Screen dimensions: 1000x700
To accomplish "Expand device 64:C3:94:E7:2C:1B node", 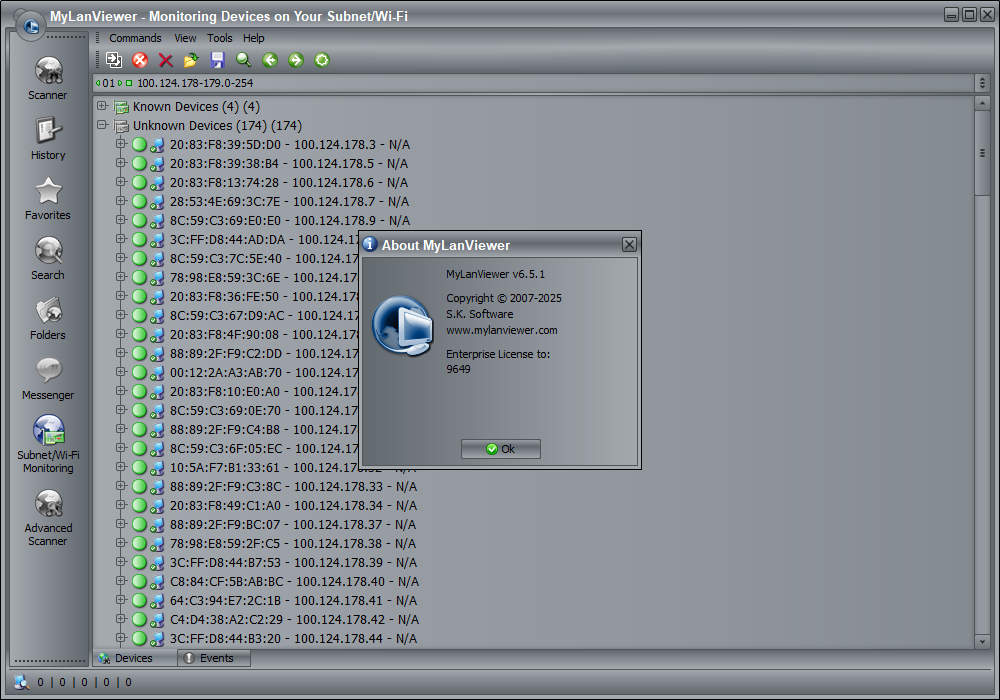I will pos(121,600).
